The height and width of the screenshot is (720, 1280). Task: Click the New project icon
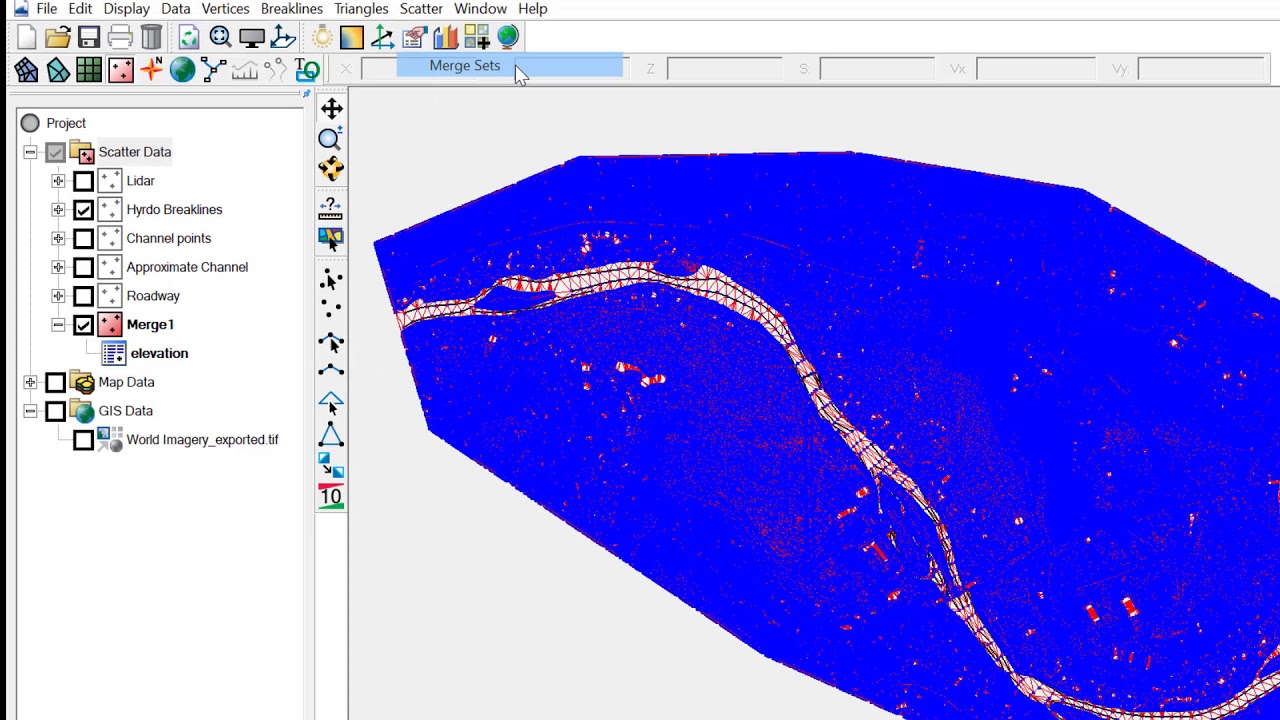[26, 38]
